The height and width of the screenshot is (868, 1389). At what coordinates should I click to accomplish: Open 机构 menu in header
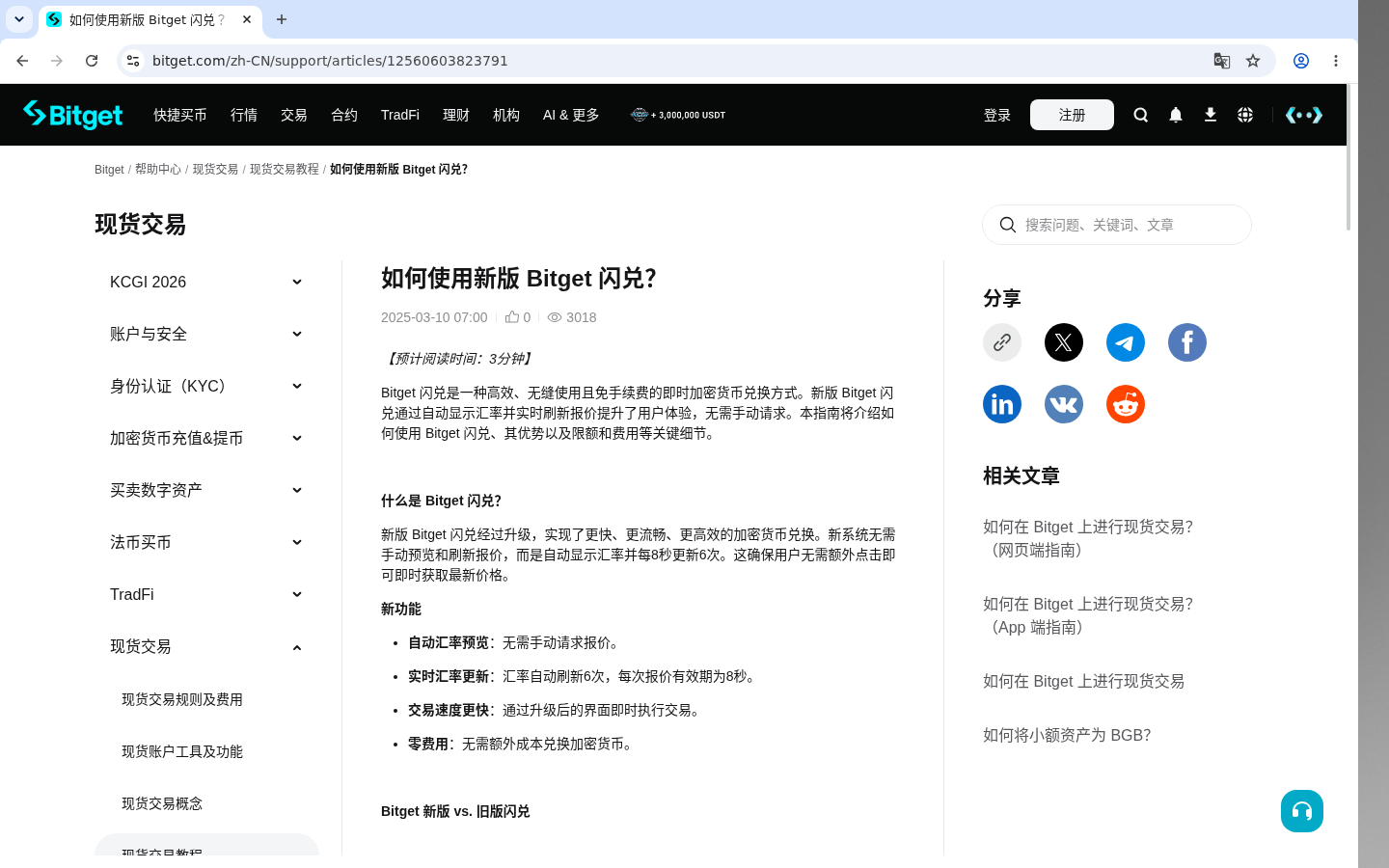click(506, 115)
